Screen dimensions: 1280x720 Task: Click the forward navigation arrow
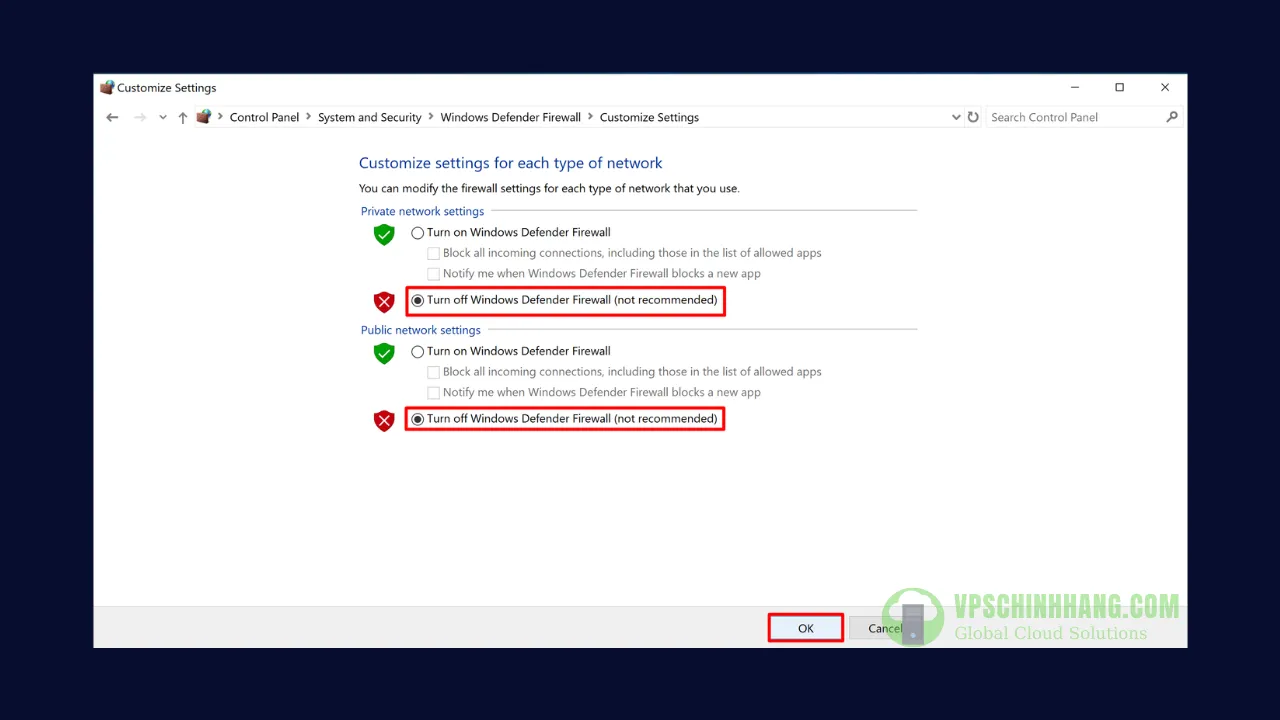[140, 117]
